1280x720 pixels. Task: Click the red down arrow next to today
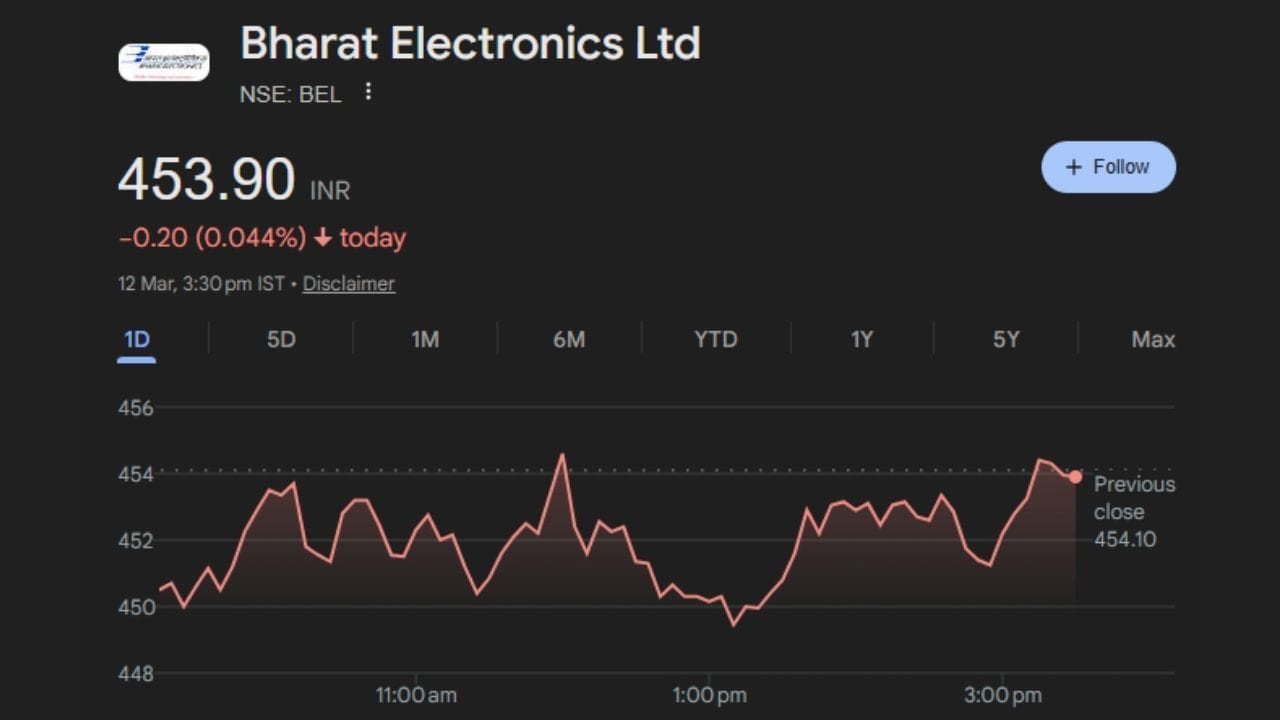pyautogui.click(x=323, y=239)
